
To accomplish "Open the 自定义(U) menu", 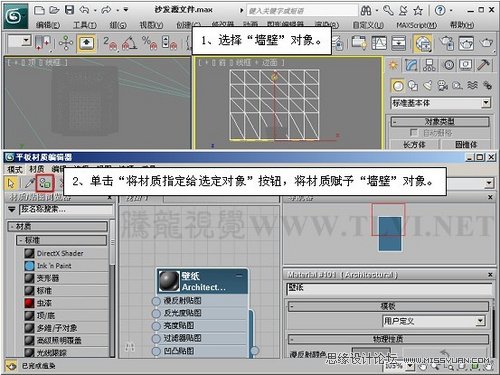I will pyautogui.click(x=368, y=25).
